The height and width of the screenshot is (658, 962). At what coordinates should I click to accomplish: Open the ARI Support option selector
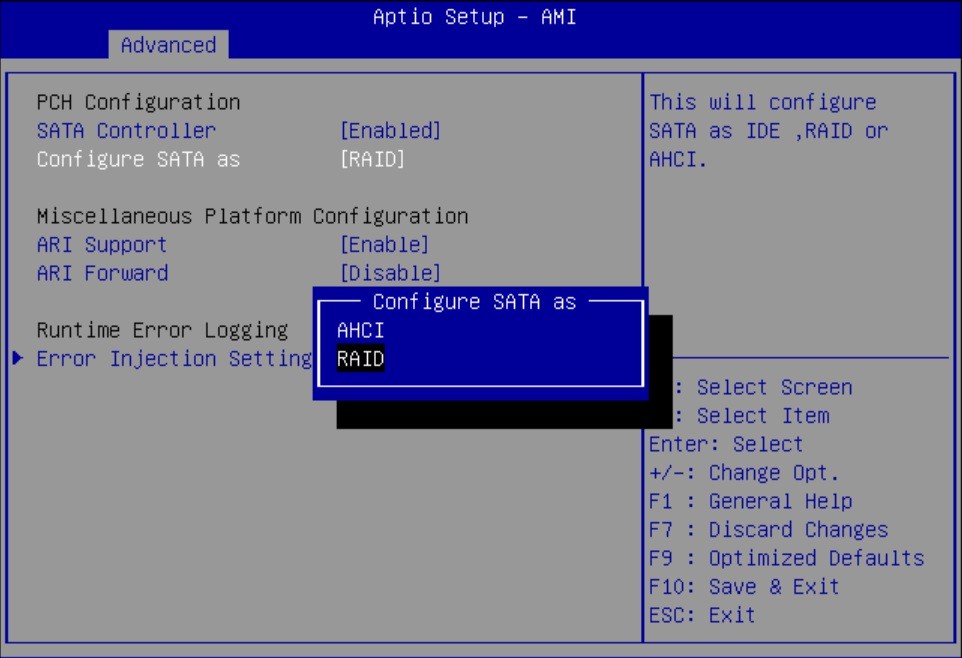(100, 244)
